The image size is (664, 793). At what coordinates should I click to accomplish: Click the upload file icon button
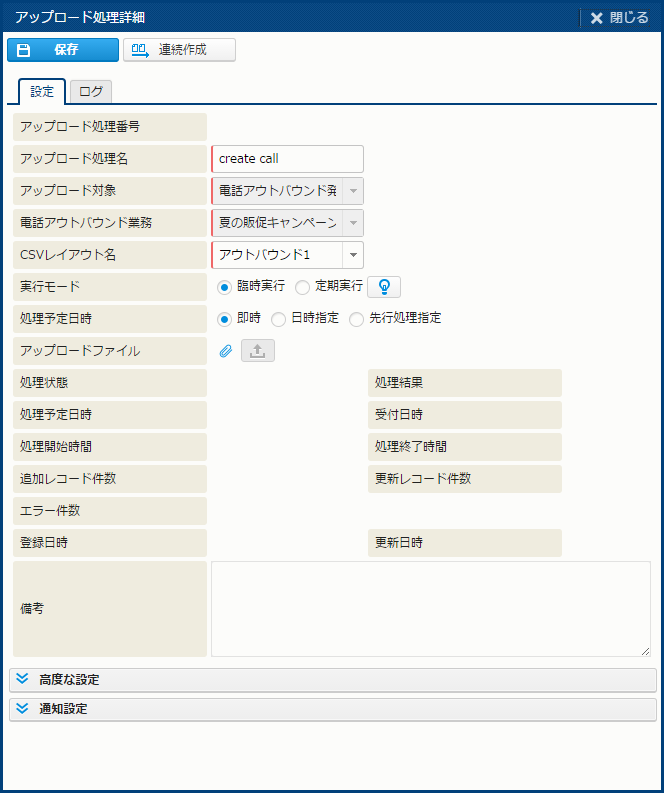(257, 351)
